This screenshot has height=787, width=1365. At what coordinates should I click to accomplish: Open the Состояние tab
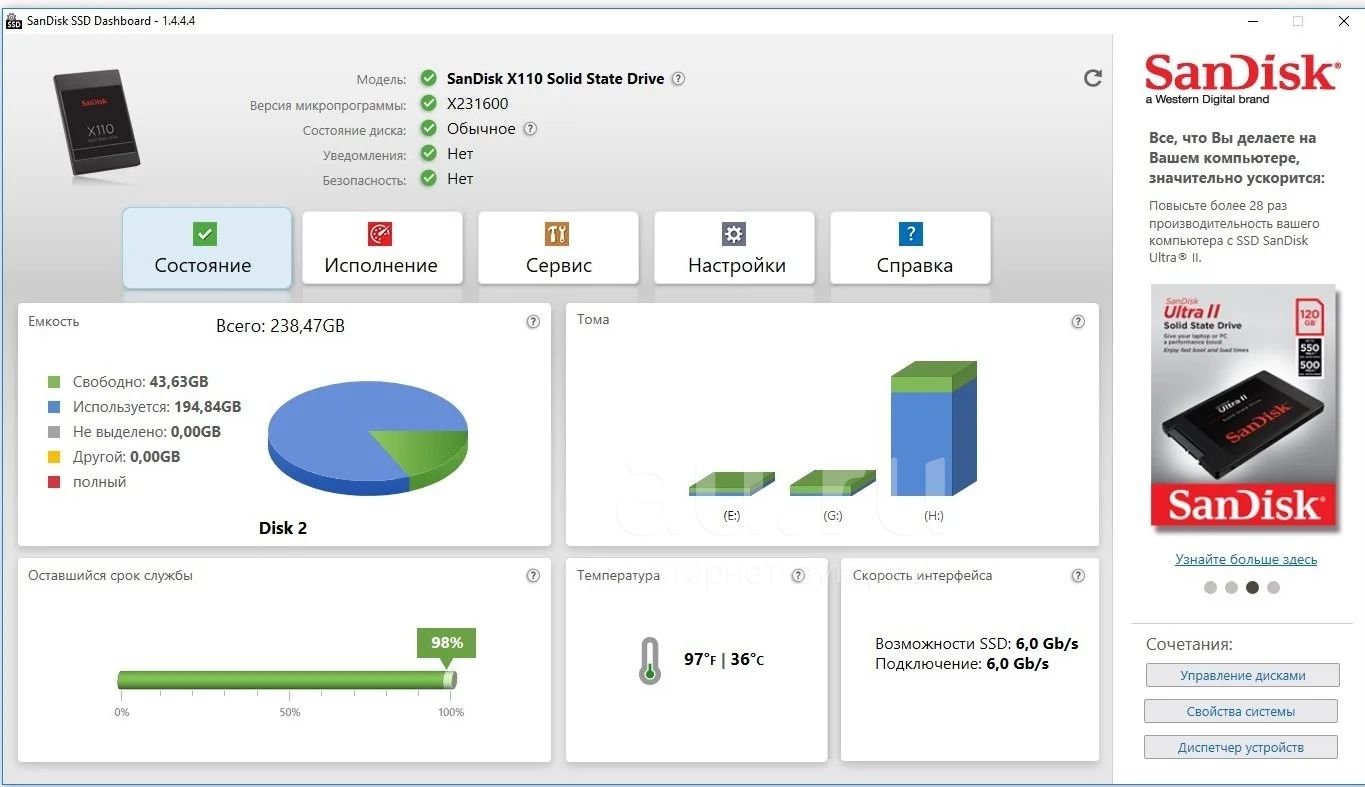[207, 248]
